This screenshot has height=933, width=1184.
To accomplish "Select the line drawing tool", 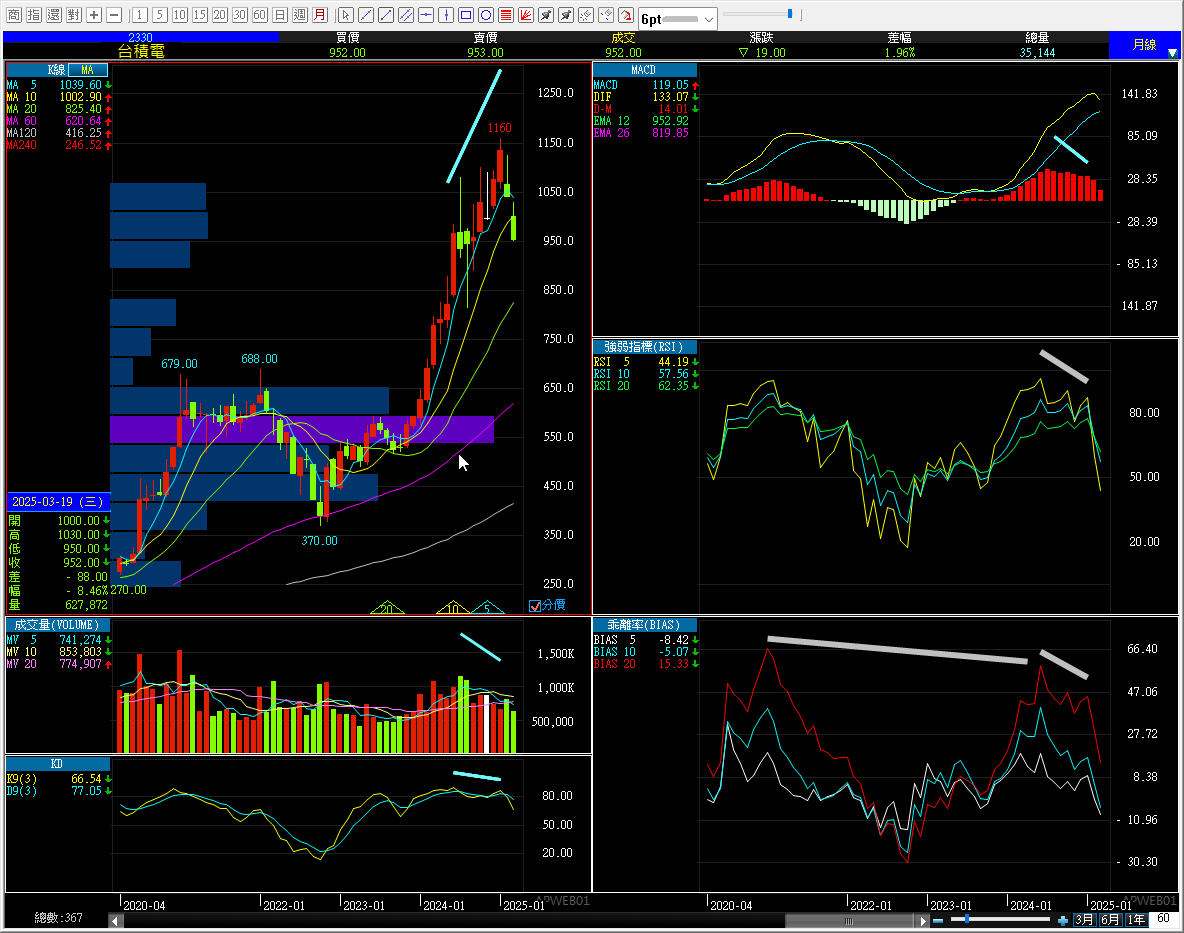I will 365,14.
